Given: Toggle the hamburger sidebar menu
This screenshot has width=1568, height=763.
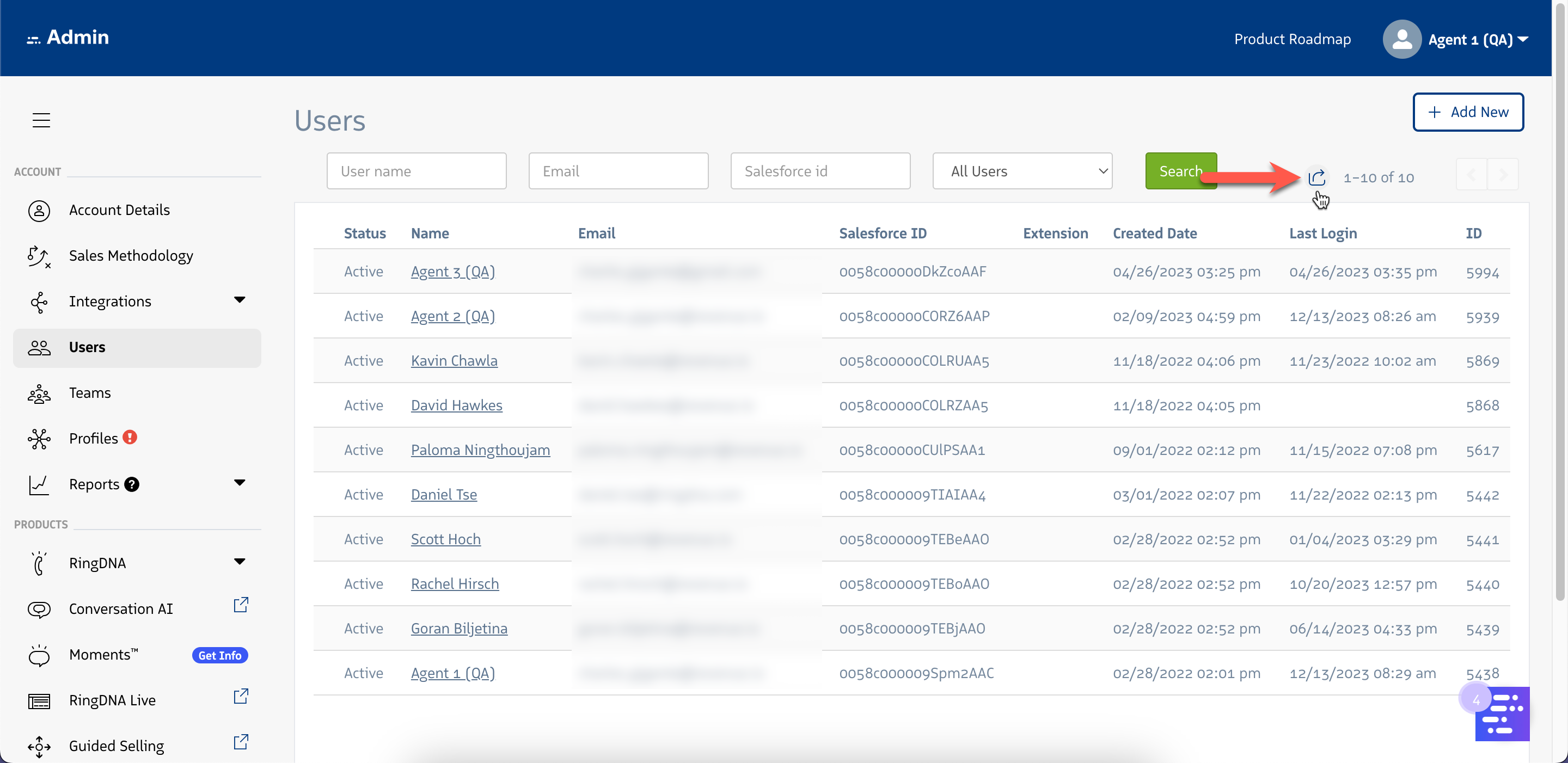Looking at the screenshot, I should (41, 120).
